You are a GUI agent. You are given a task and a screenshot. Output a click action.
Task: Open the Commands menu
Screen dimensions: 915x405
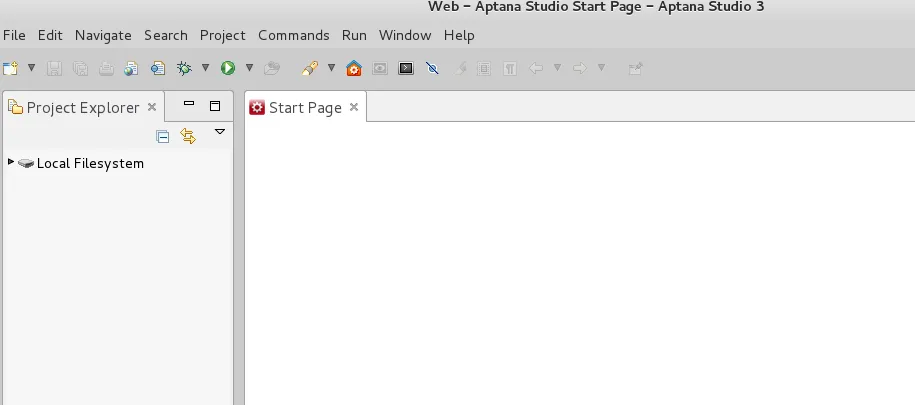[294, 35]
